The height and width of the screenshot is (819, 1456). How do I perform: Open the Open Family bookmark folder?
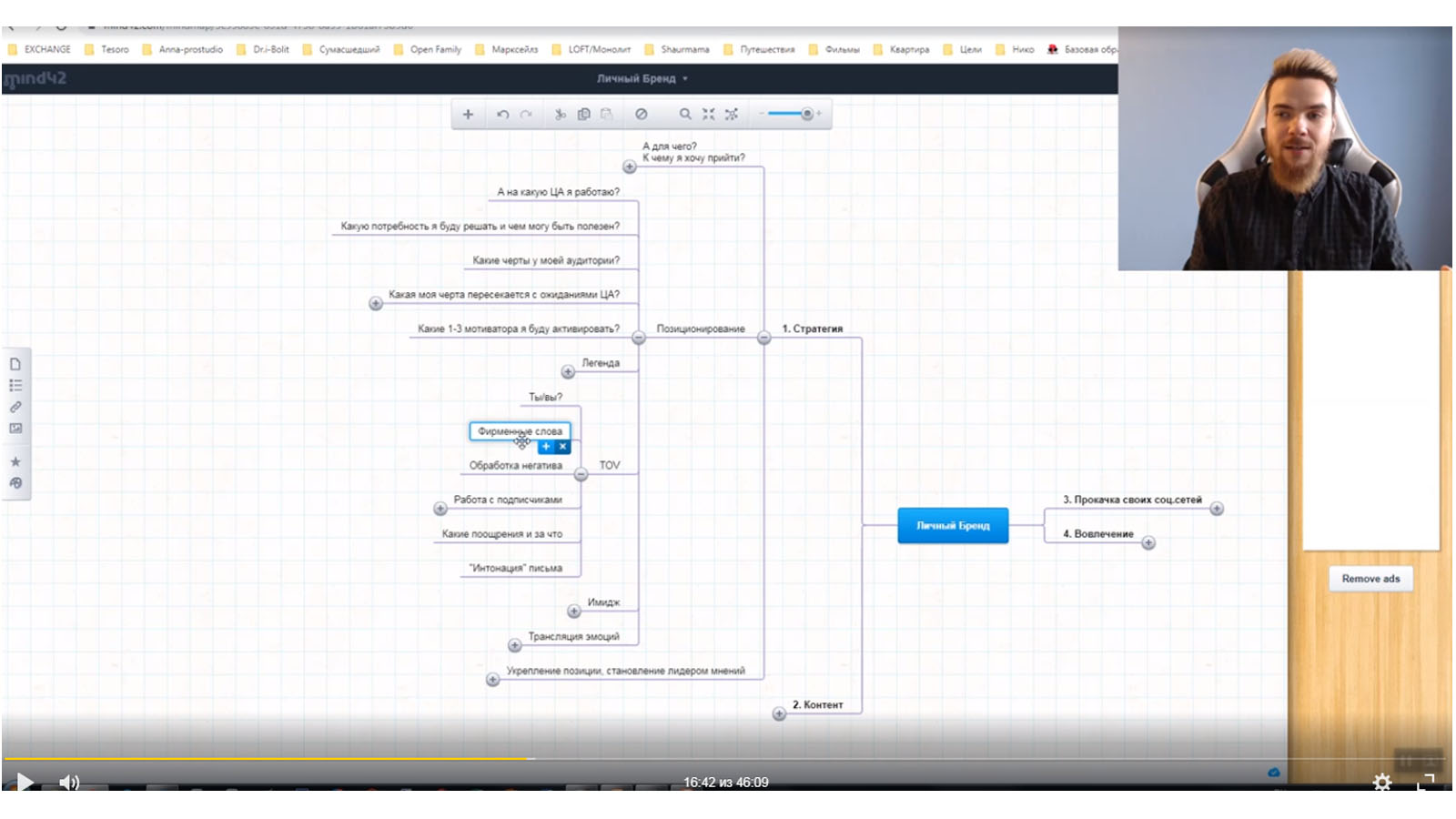428,49
